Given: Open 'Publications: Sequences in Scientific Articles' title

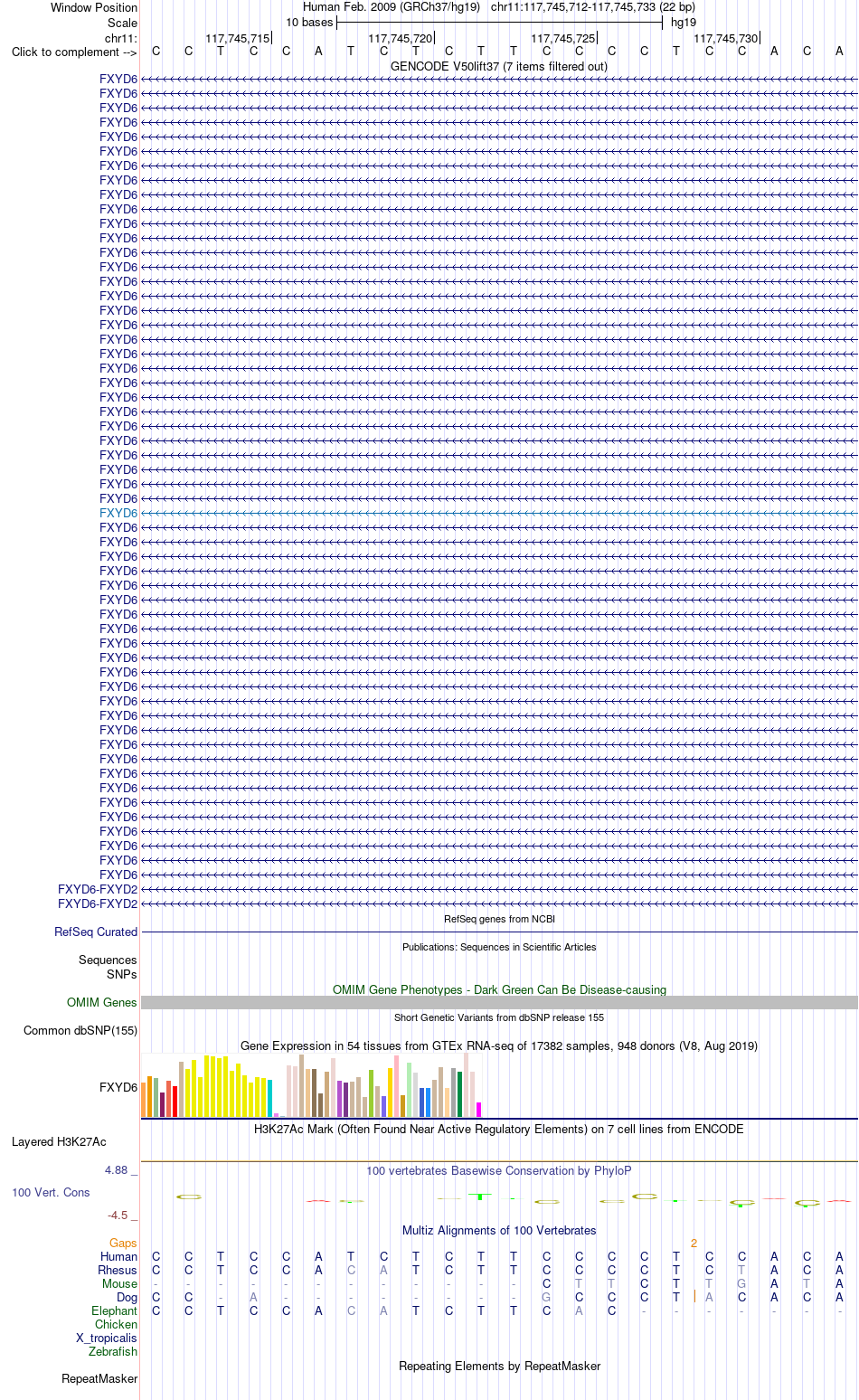Looking at the screenshot, I should [x=499, y=947].
